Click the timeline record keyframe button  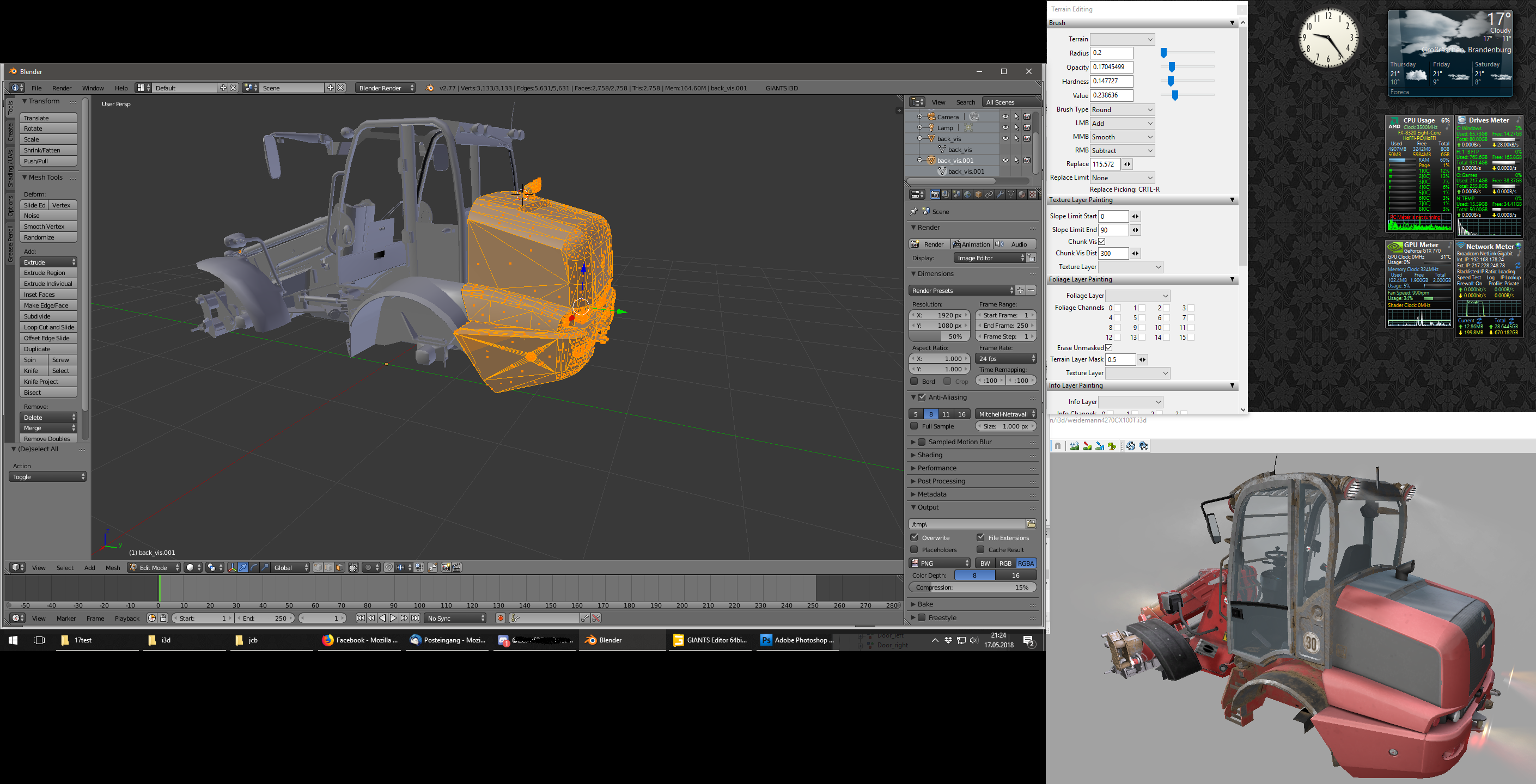point(501,618)
